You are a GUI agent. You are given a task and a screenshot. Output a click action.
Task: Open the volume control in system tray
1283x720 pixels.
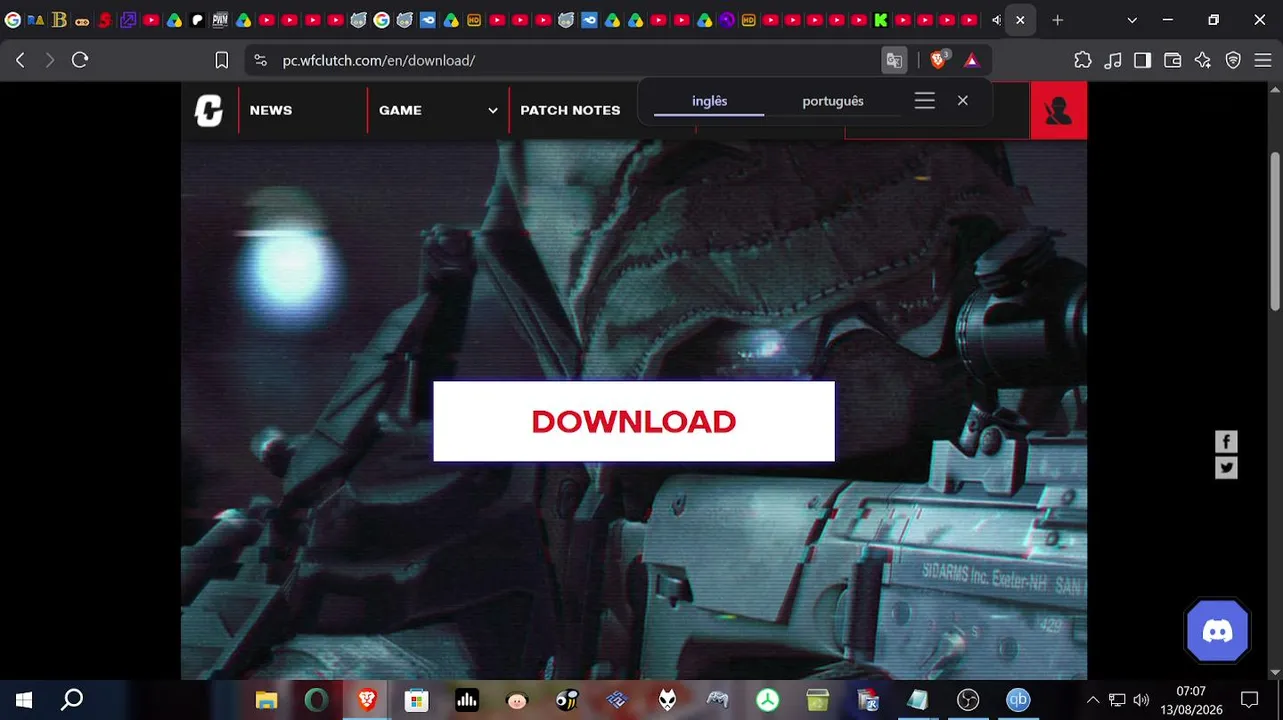(x=1141, y=700)
